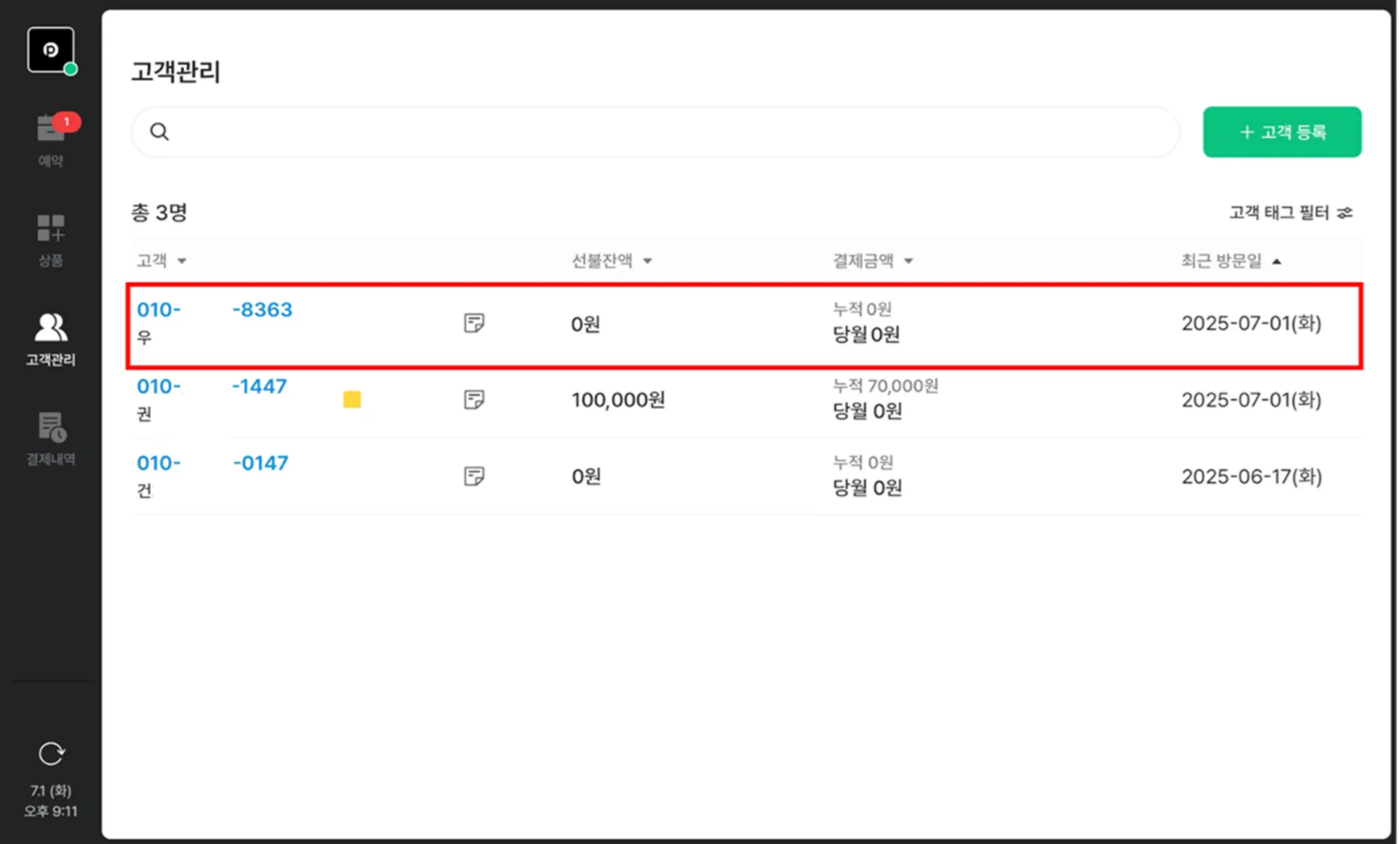Screen dimensions: 1400x844
Task: Open the 예약 reservations sidebar icon
Action: tap(50, 140)
